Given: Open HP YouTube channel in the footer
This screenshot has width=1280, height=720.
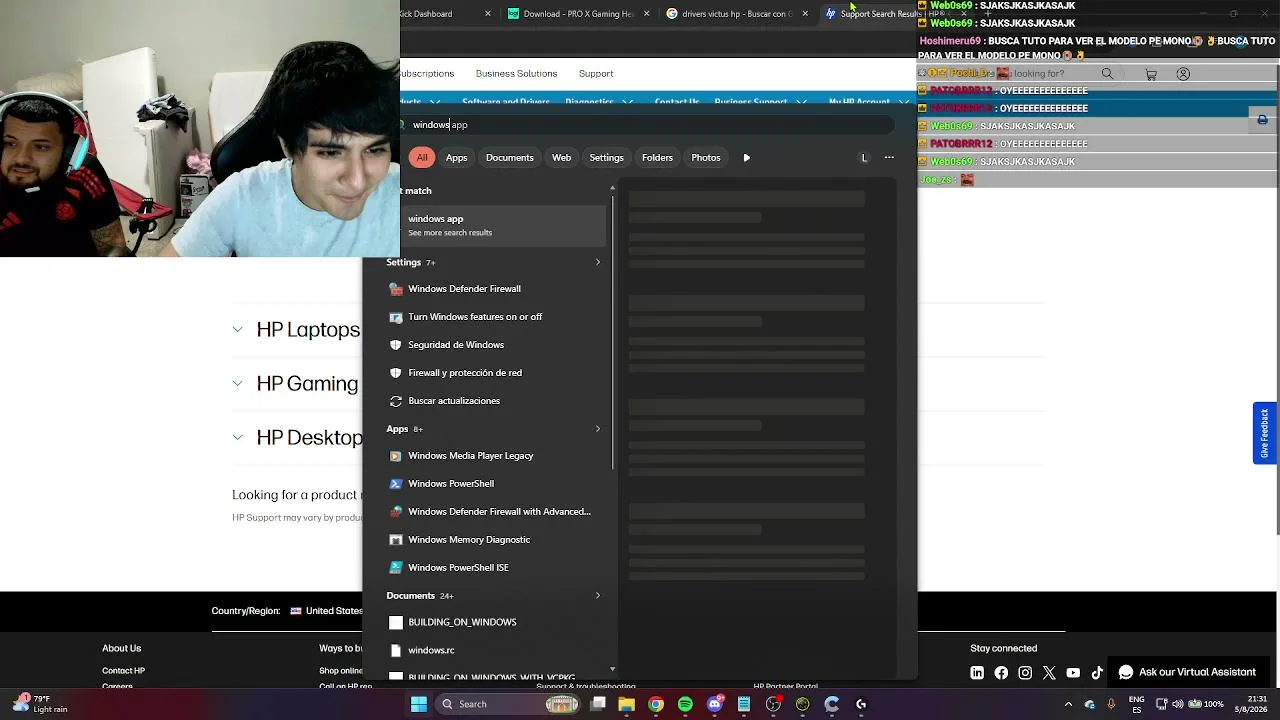Looking at the screenshot, I should click(x=1073, y=673).
